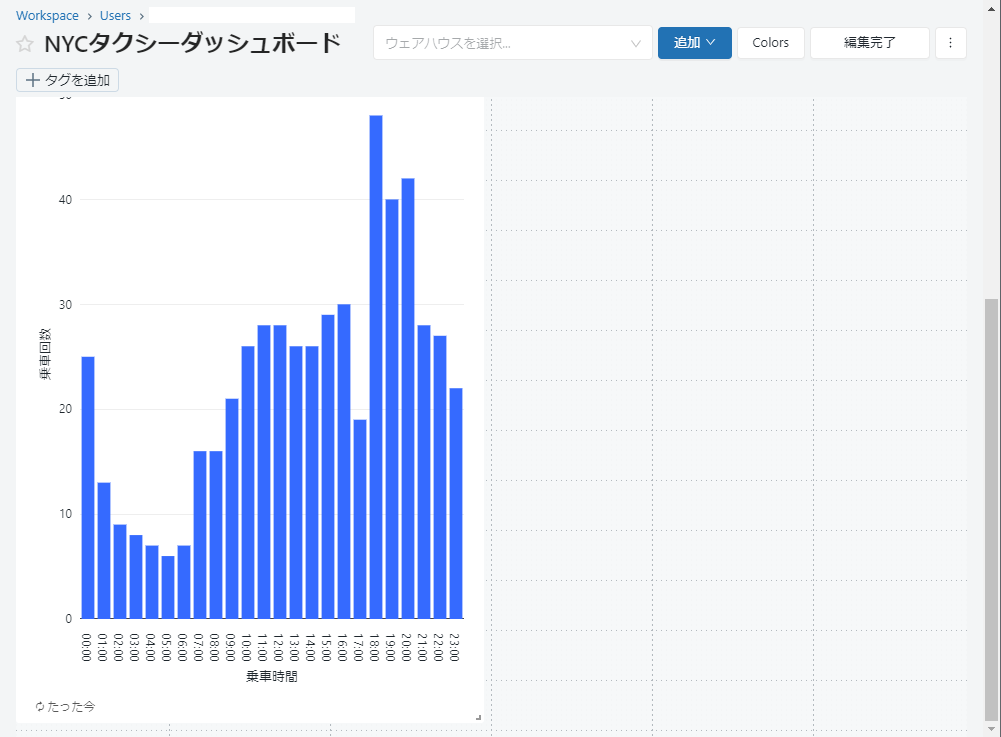Click the 乗車時間 x-axis title
Screen dimensions: 1001x737
coord(271,677)
